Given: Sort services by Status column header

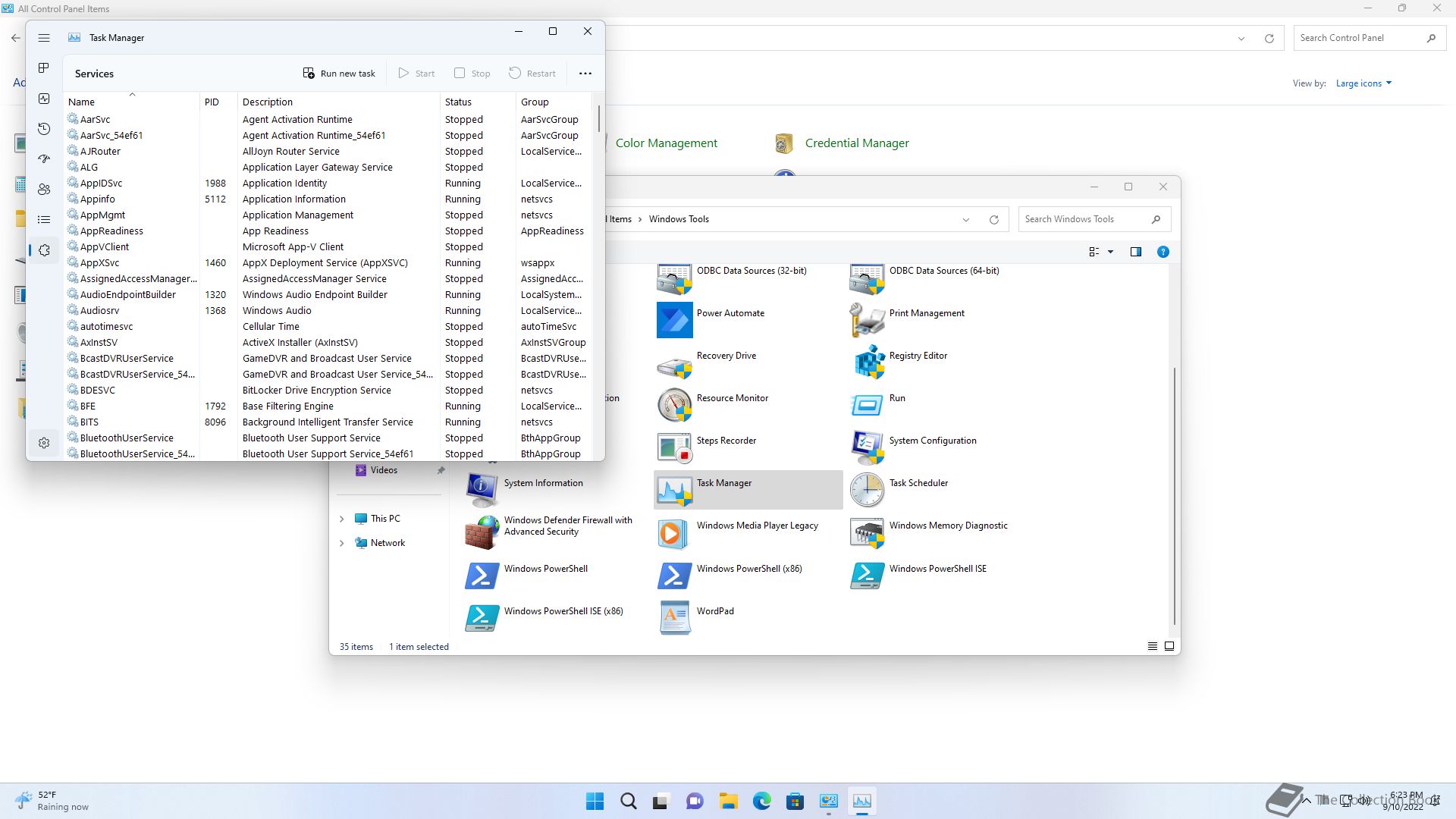Looking at the screenshot, I should 477,102.
